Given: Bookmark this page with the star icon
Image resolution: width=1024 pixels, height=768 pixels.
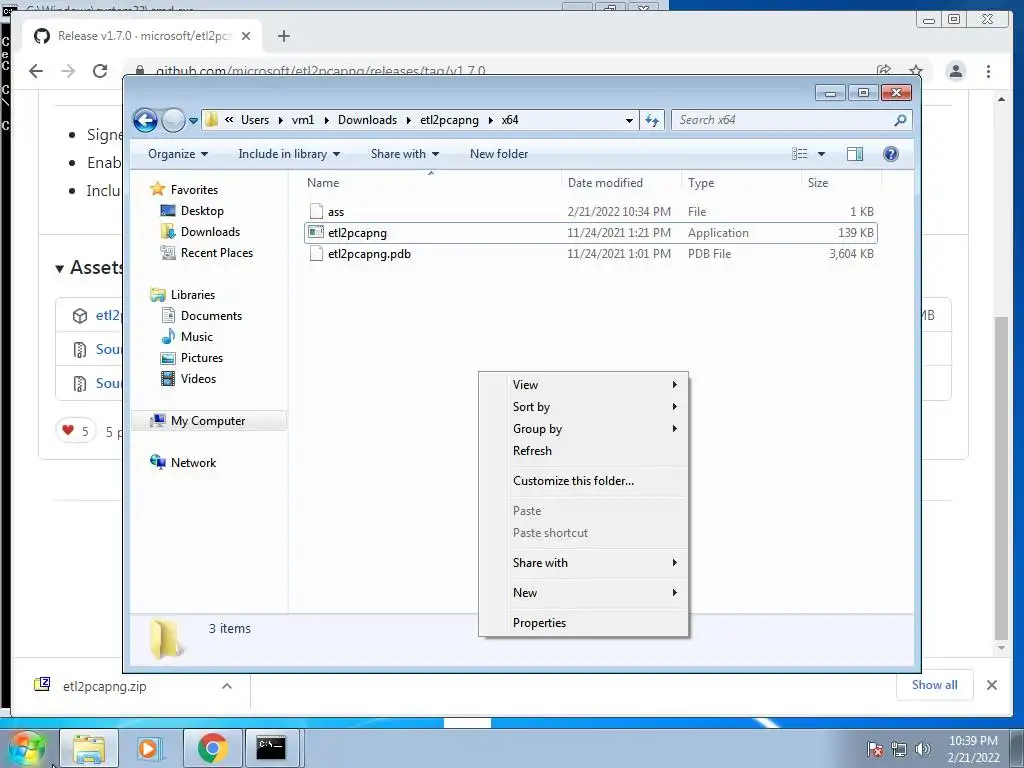Looking at the screenshot, I should pyautogui.click(x=916, y=70).
